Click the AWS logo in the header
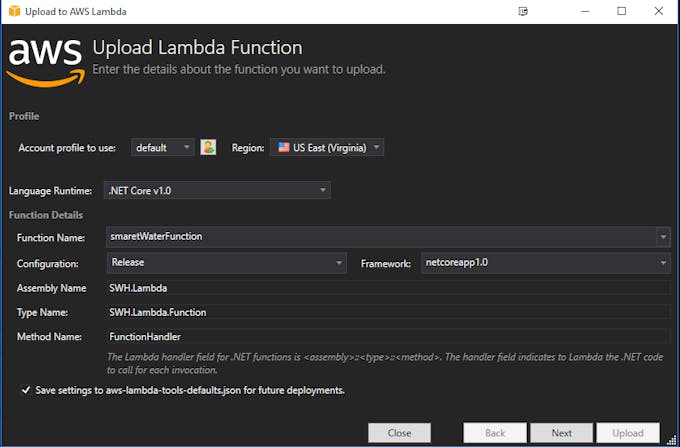This screenshot has width=680, height=447. click(46, 62)
